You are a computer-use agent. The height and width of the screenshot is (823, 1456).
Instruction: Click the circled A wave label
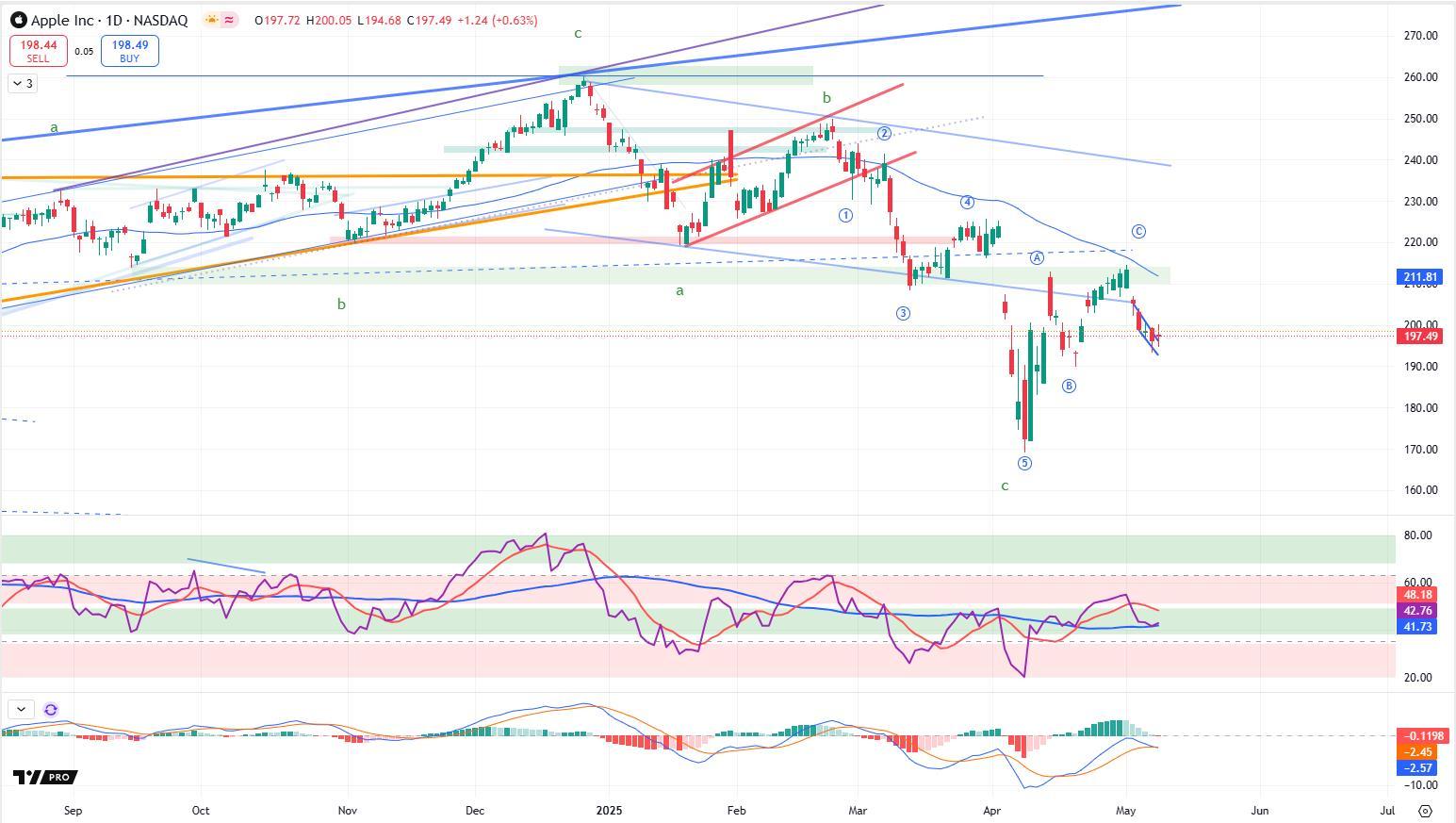tap(1037, 257)
